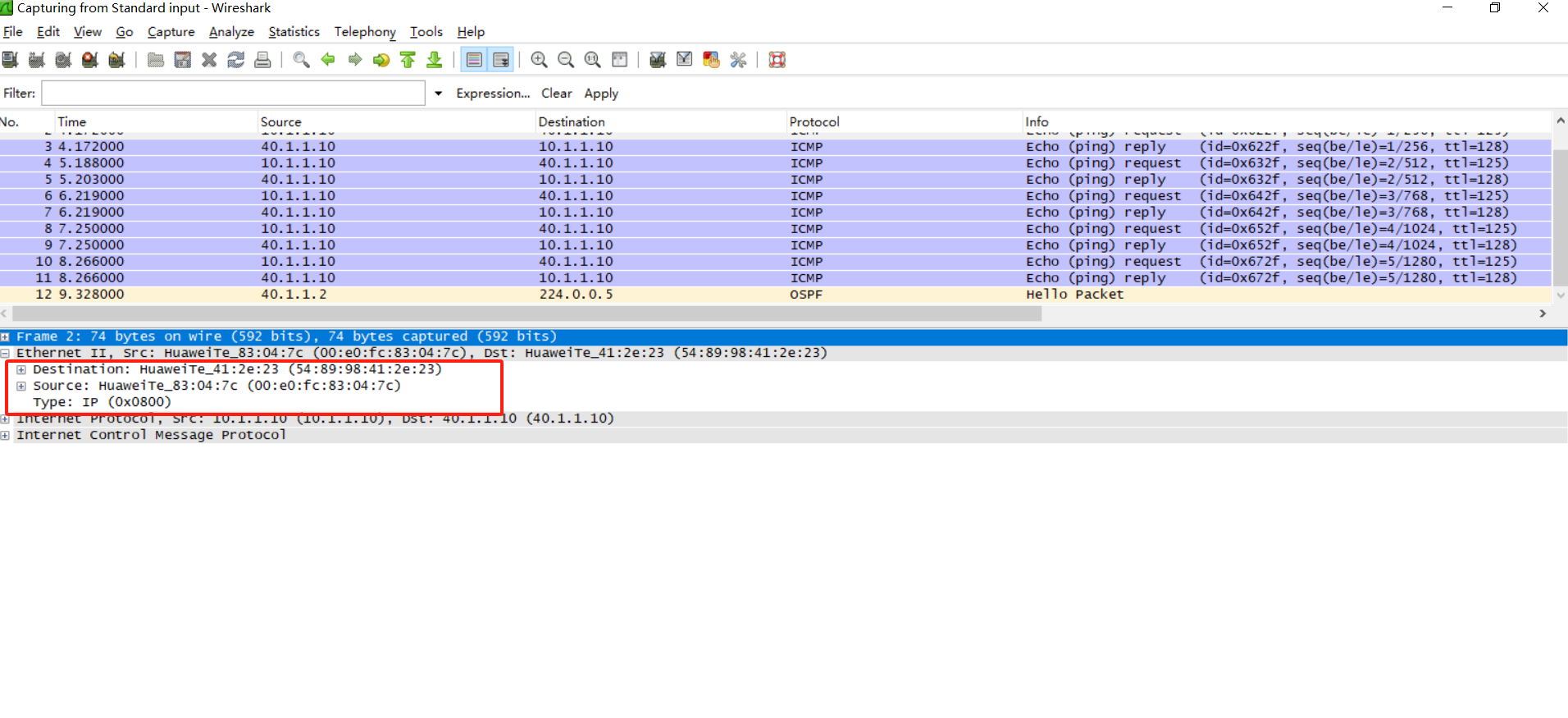Screen dimensions: 1568x718
Task: Select the Type: IP (0x0800) line
Action: pos(102,402)
